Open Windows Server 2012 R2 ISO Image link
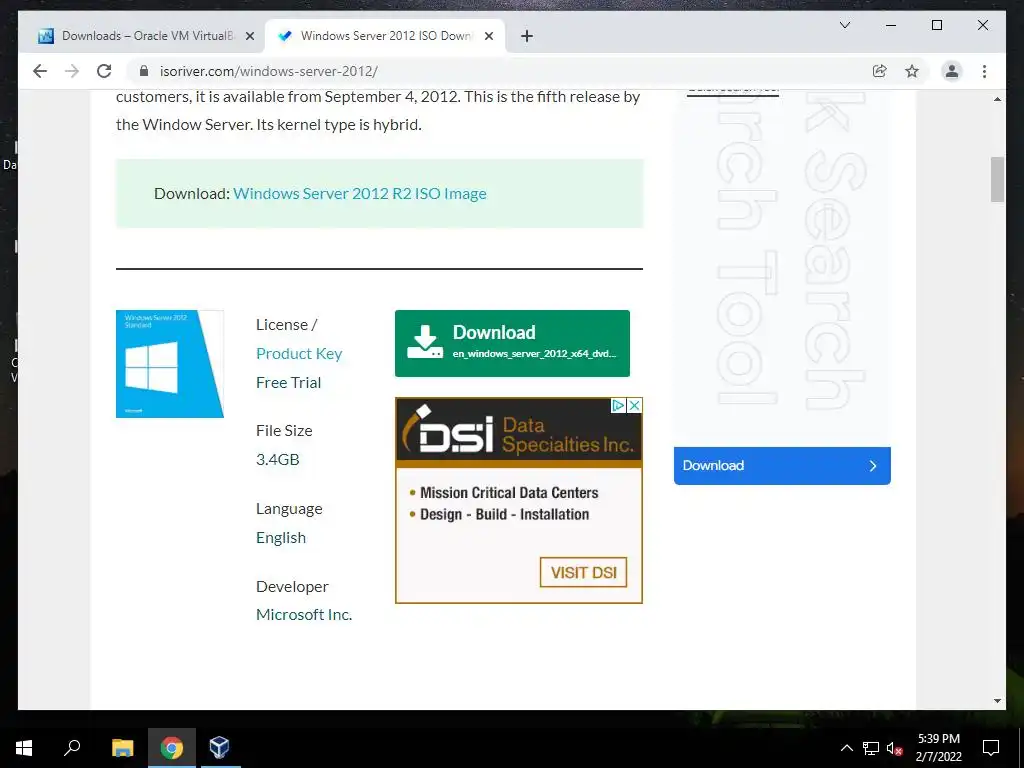The height and width of the screenshot is (768, 1024). 360,193
